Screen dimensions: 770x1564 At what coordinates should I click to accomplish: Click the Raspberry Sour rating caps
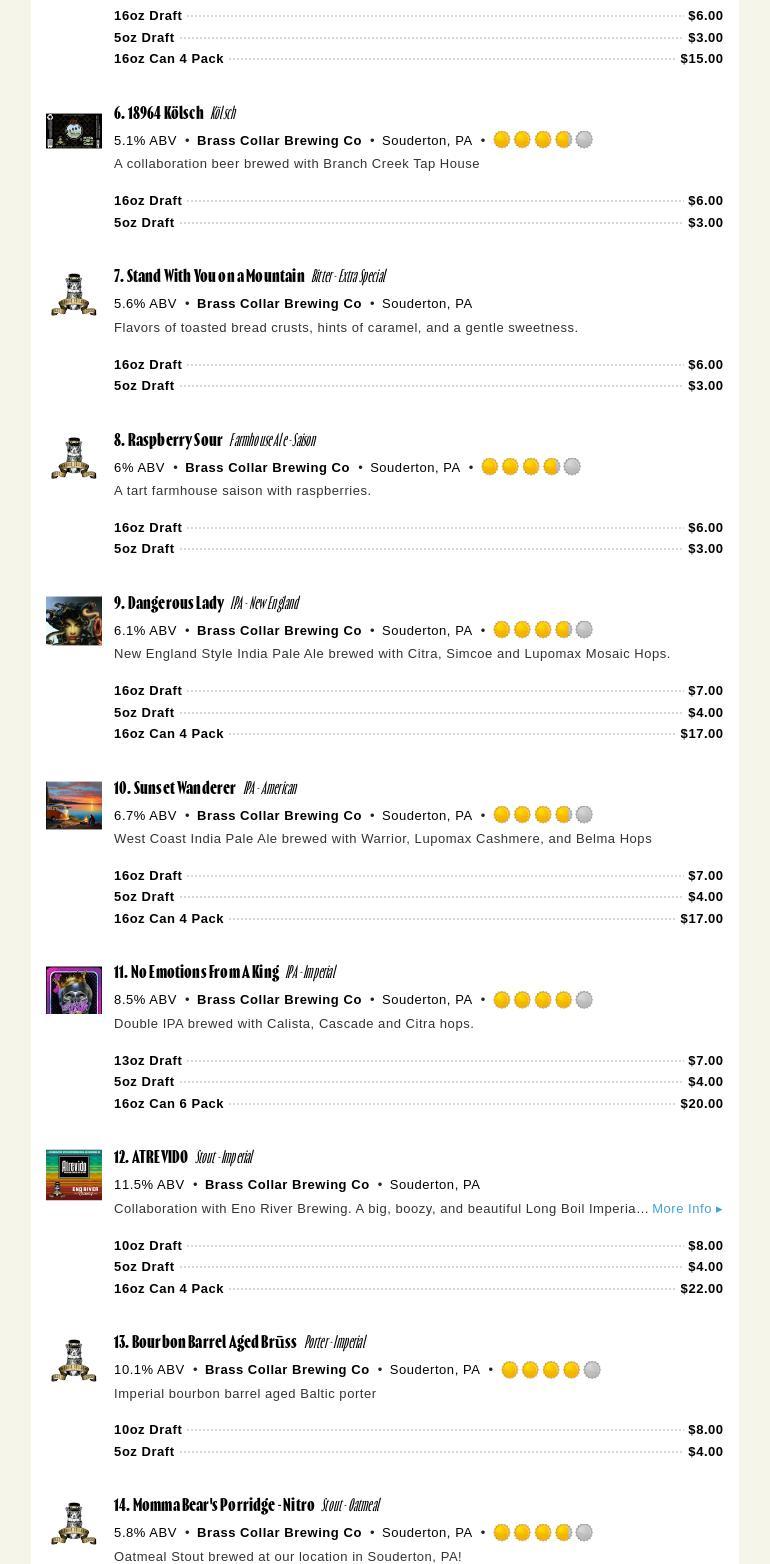[531, 467]
